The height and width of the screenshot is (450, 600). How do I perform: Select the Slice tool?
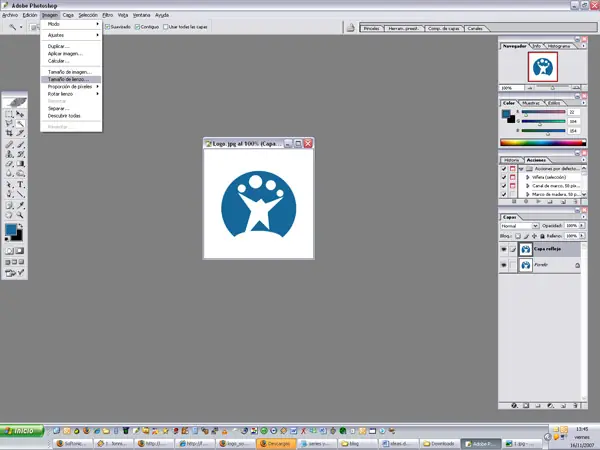[20, 133]
